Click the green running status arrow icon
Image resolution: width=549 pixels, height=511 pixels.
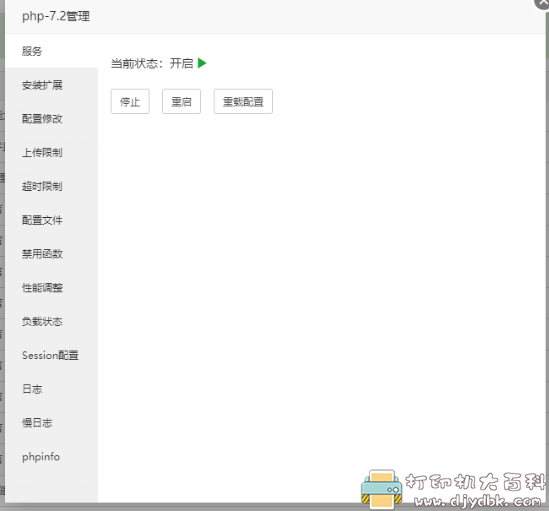[202, 63]
